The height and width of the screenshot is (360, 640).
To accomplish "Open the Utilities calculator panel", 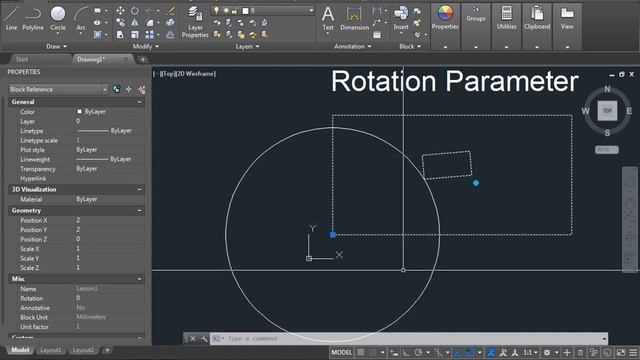I will click(x=507, y=18).
